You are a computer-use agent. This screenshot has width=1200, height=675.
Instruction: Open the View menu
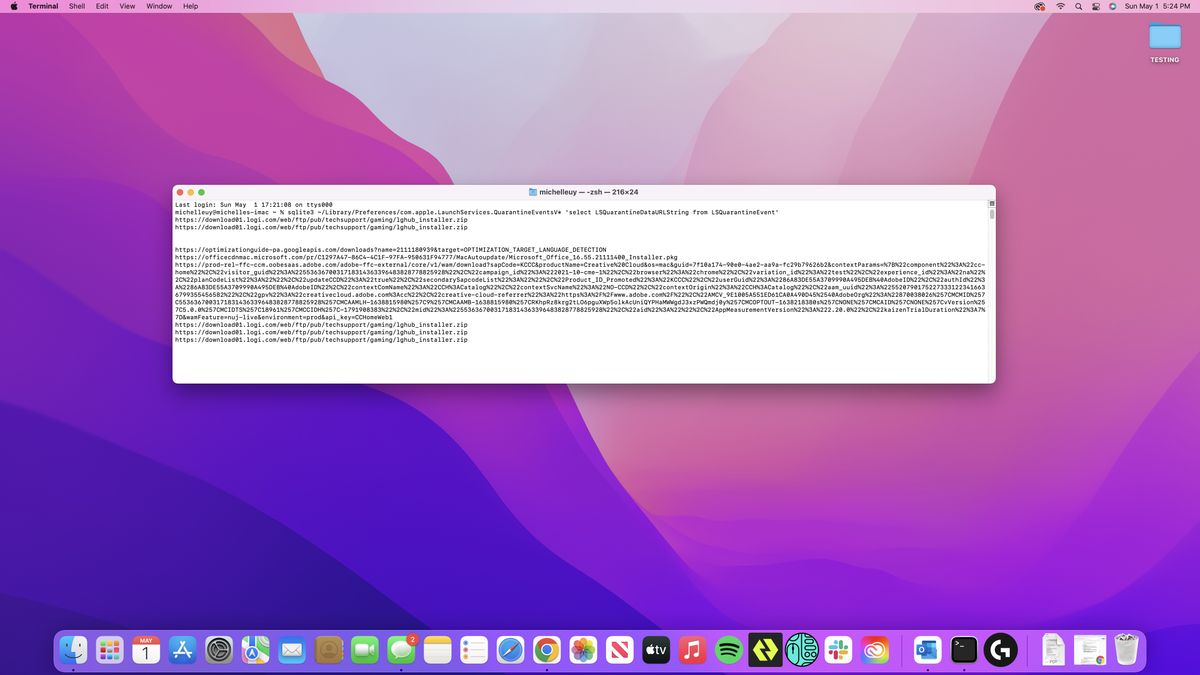(x=126, y=6)
